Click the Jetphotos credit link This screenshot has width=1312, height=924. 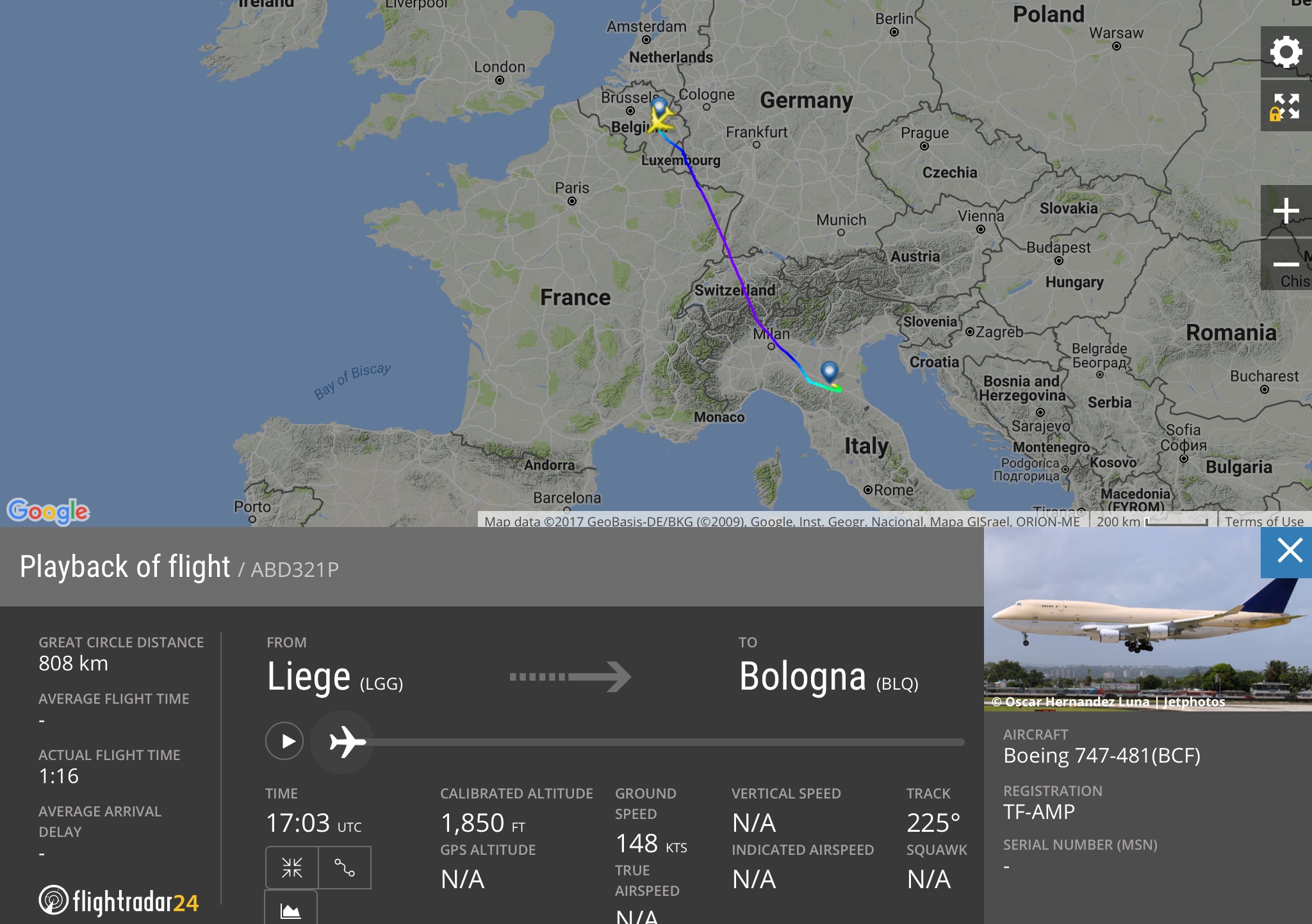click(1194, 702)
